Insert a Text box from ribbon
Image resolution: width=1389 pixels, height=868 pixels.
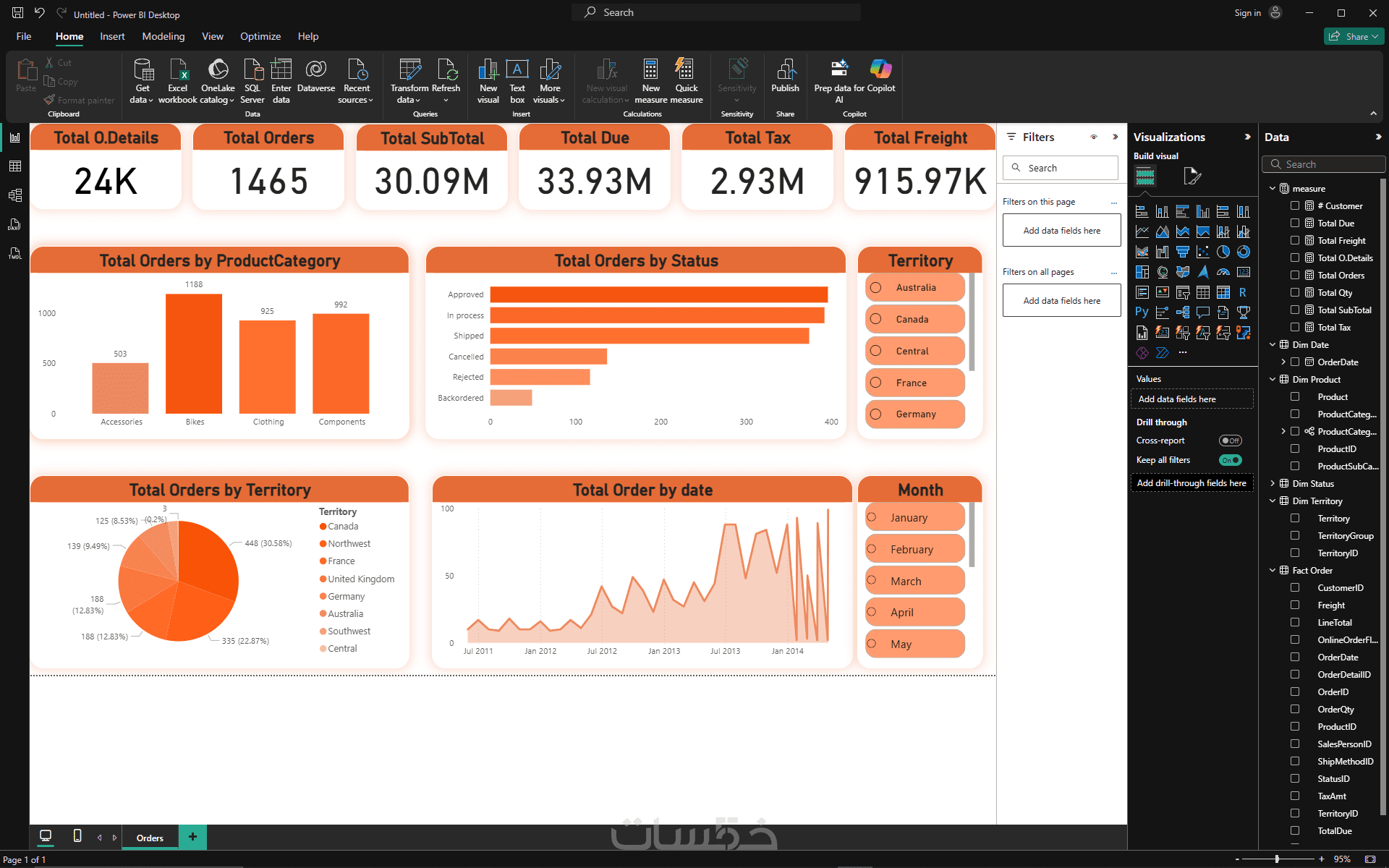(x=517, y=70)
